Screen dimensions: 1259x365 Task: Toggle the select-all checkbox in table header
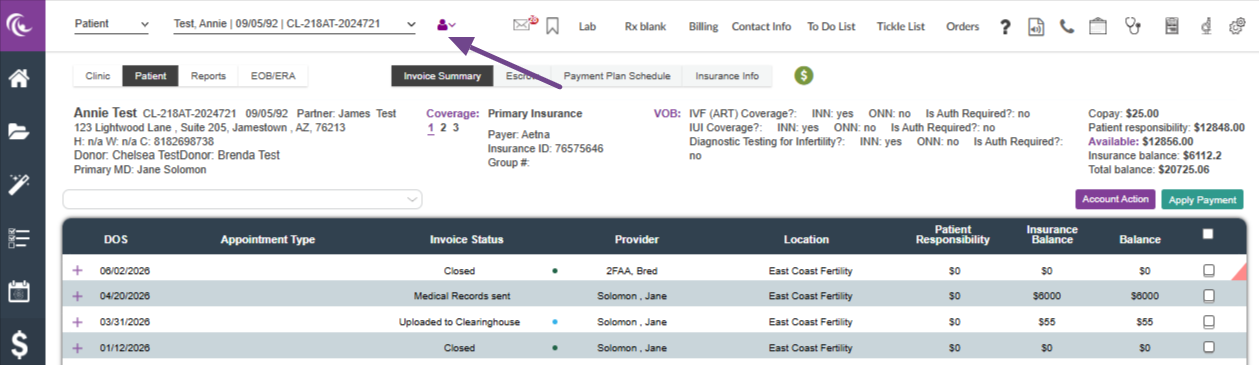1208,234
